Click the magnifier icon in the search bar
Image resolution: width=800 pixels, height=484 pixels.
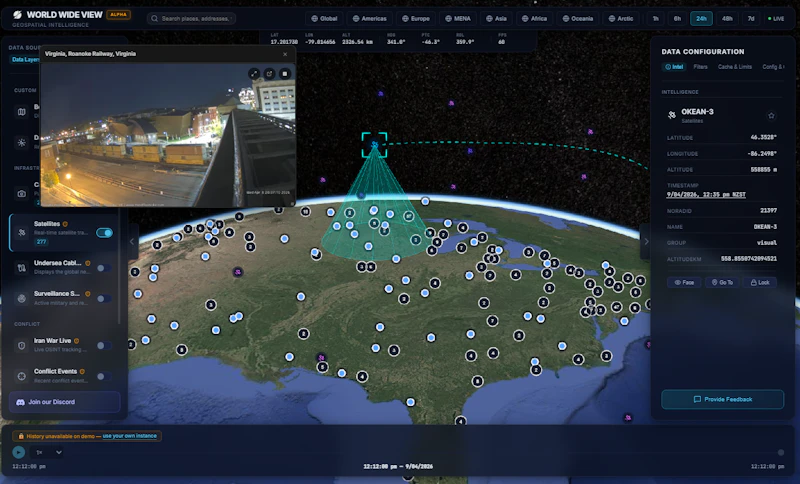pyautogui.click(x=154, y=18)
